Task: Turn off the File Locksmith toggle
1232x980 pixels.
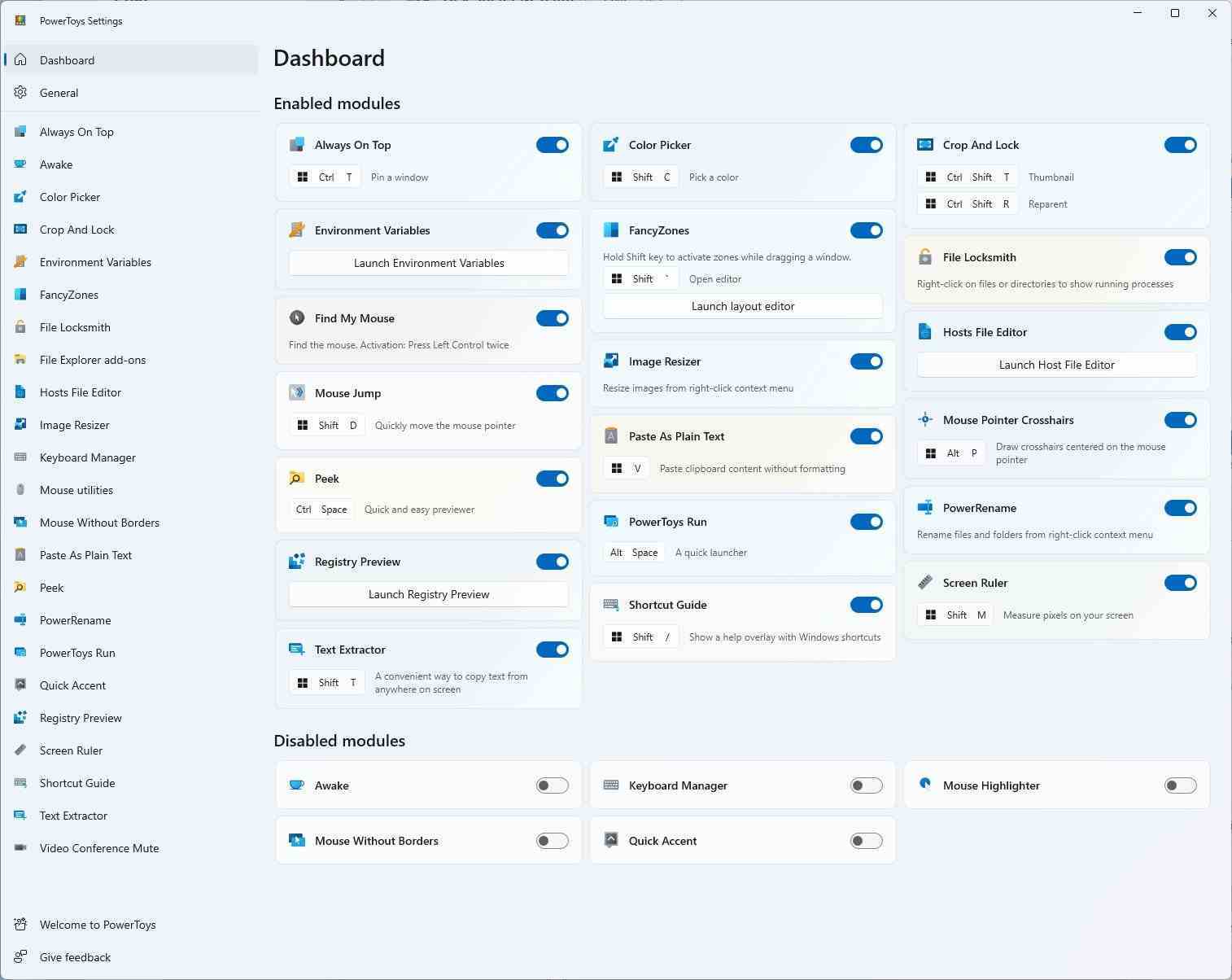Action: tap(1181, 257)
